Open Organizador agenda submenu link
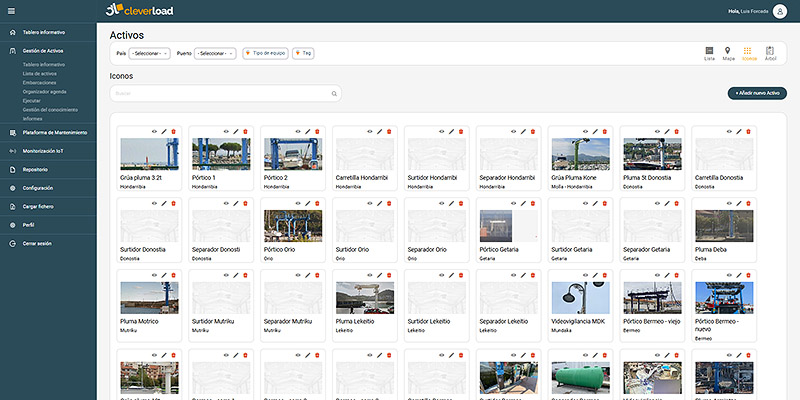Screen dimensions: 800x400 coord(44,92)
